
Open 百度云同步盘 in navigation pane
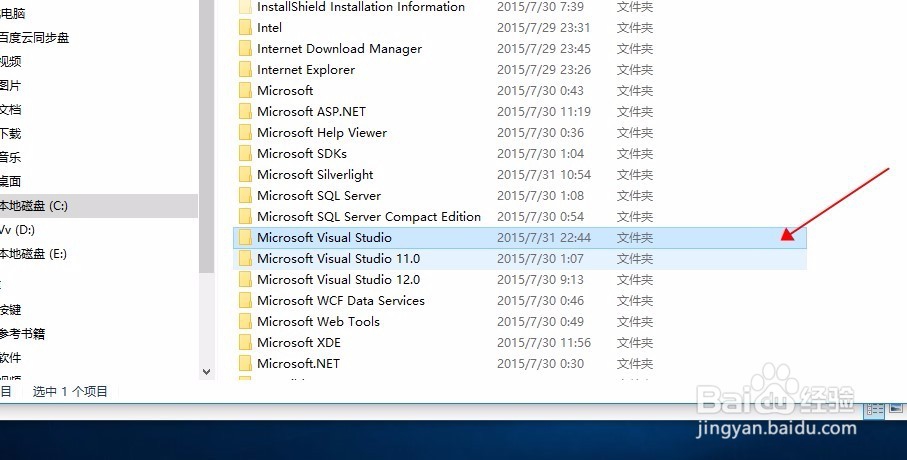tap(34, 38)
